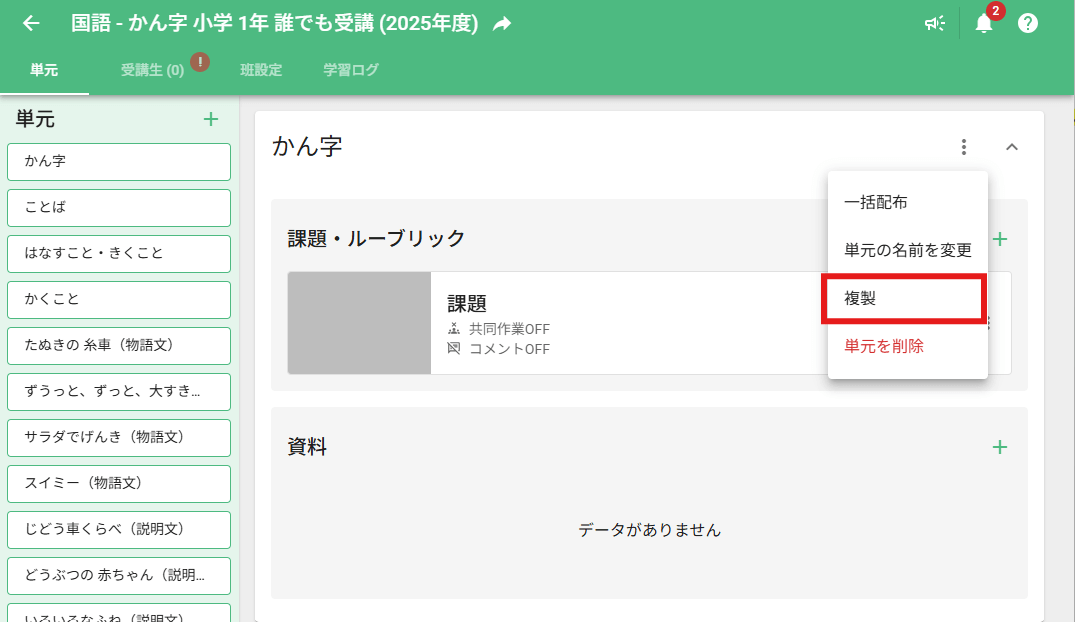The height and width of the screenshot is (622, 1075).
Task: Open the announcements megaphone icon
Action: point(935,24)
